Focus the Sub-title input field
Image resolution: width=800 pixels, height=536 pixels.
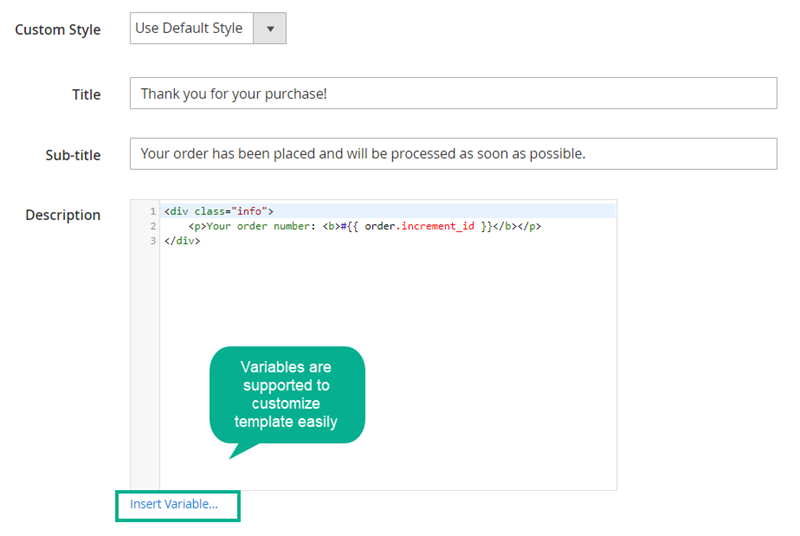click(453, 154)
